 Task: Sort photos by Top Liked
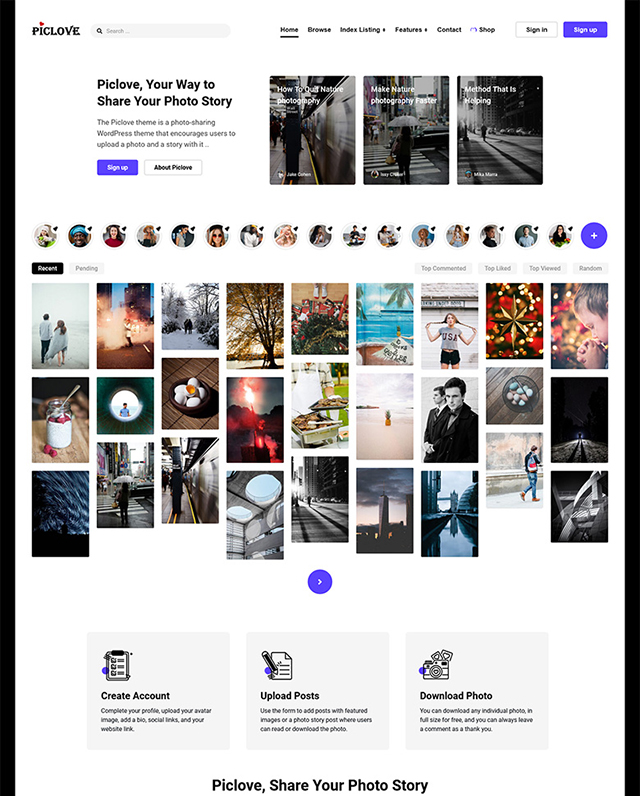tap(497, 268)
